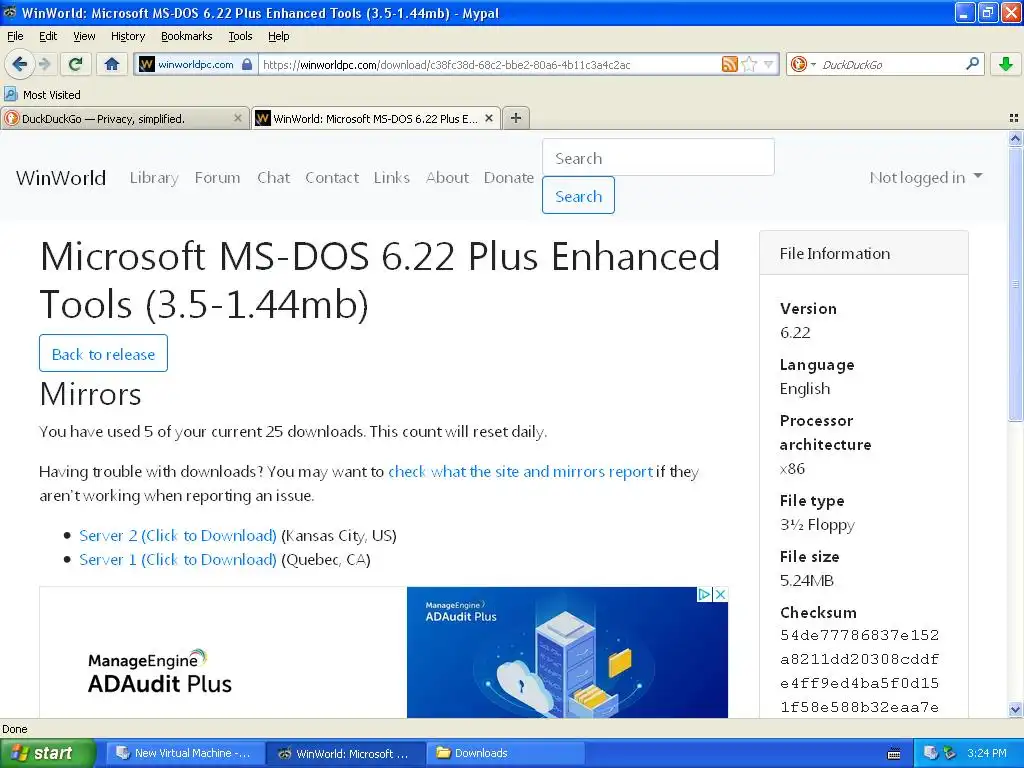Open the check what the site and mirrors report link
The width and height of the screenshot is (1024, 768).
coord(520,472)
